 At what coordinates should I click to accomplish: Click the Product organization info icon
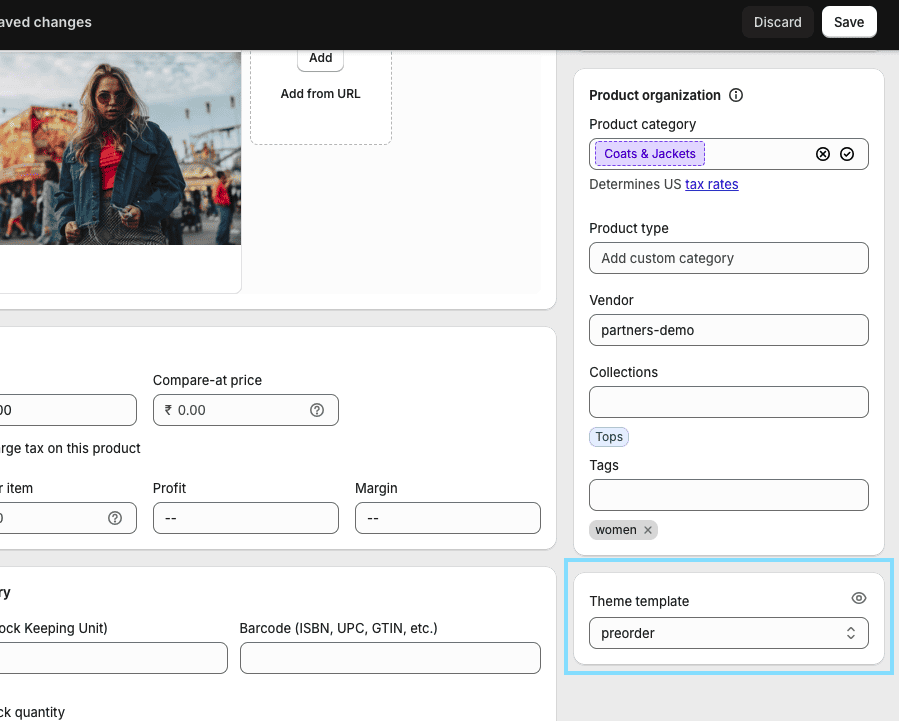(736, 96)
